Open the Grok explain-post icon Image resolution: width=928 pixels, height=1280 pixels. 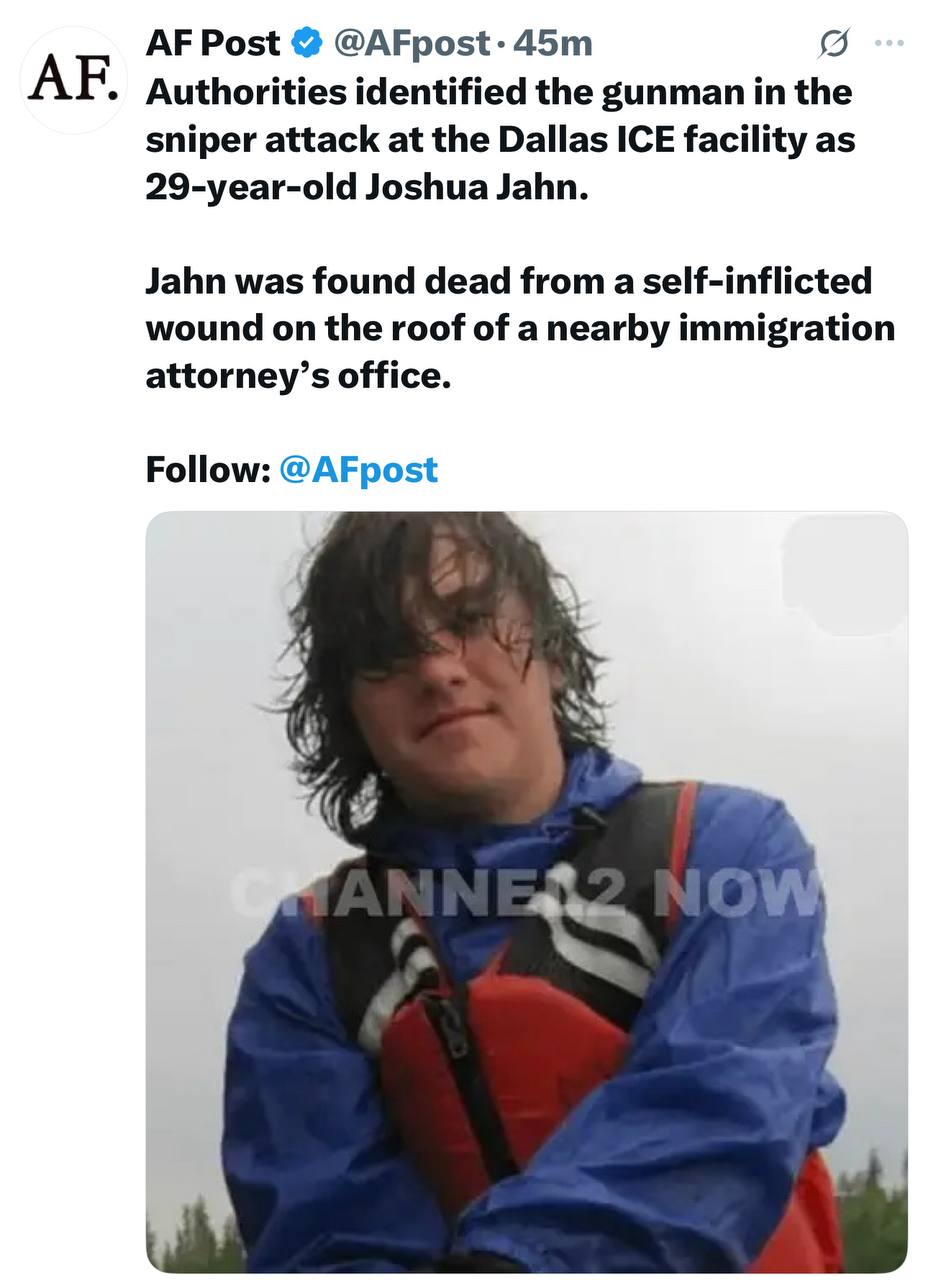click(x=834, y=43)
